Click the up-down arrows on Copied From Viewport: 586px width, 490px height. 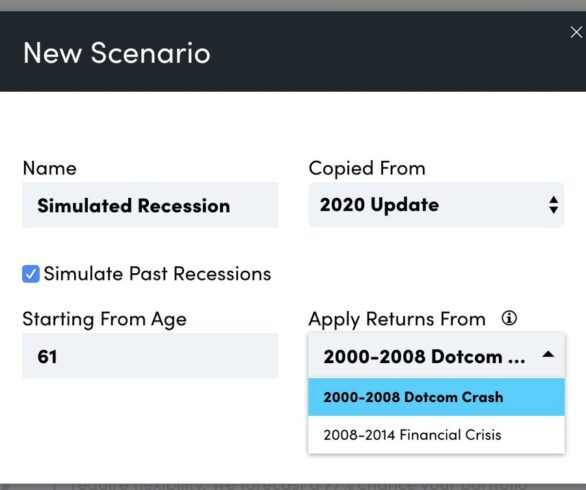pos(553,205)
